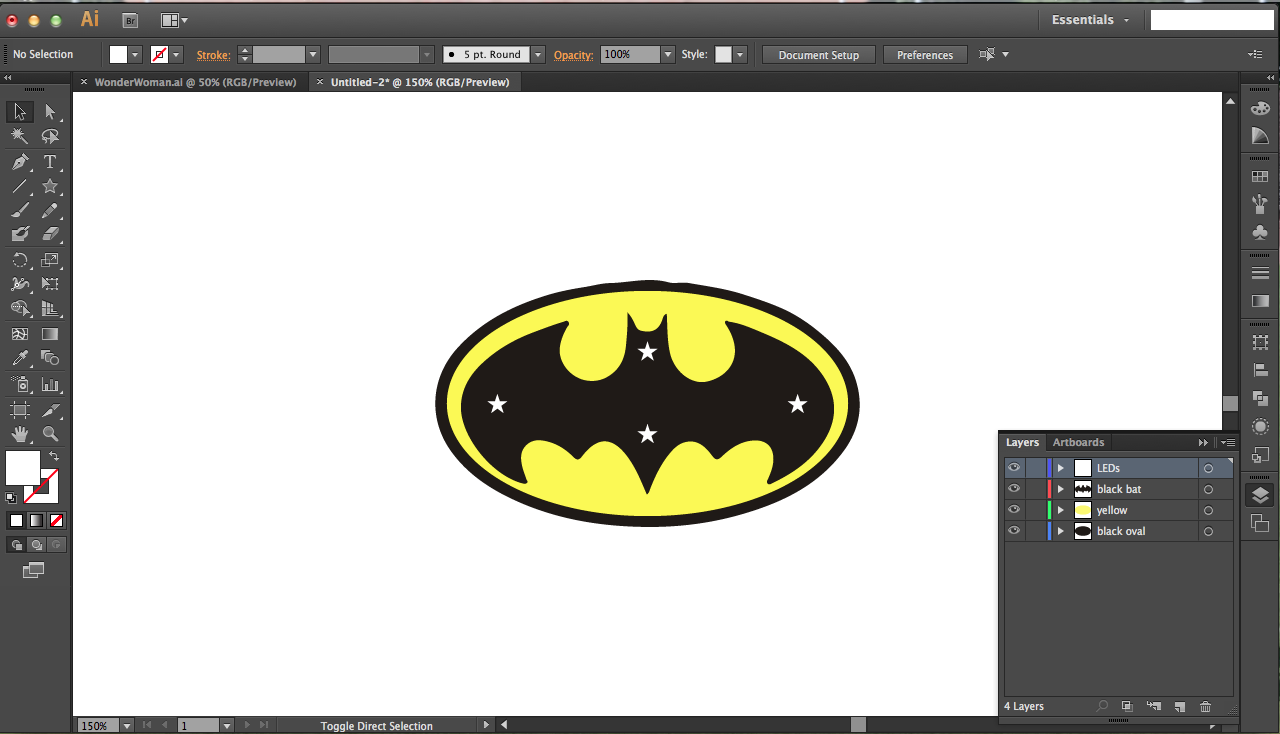This screenshot has height=734, width=1280.
Task: Select the Zoom tool
Action: click(50, 434)
